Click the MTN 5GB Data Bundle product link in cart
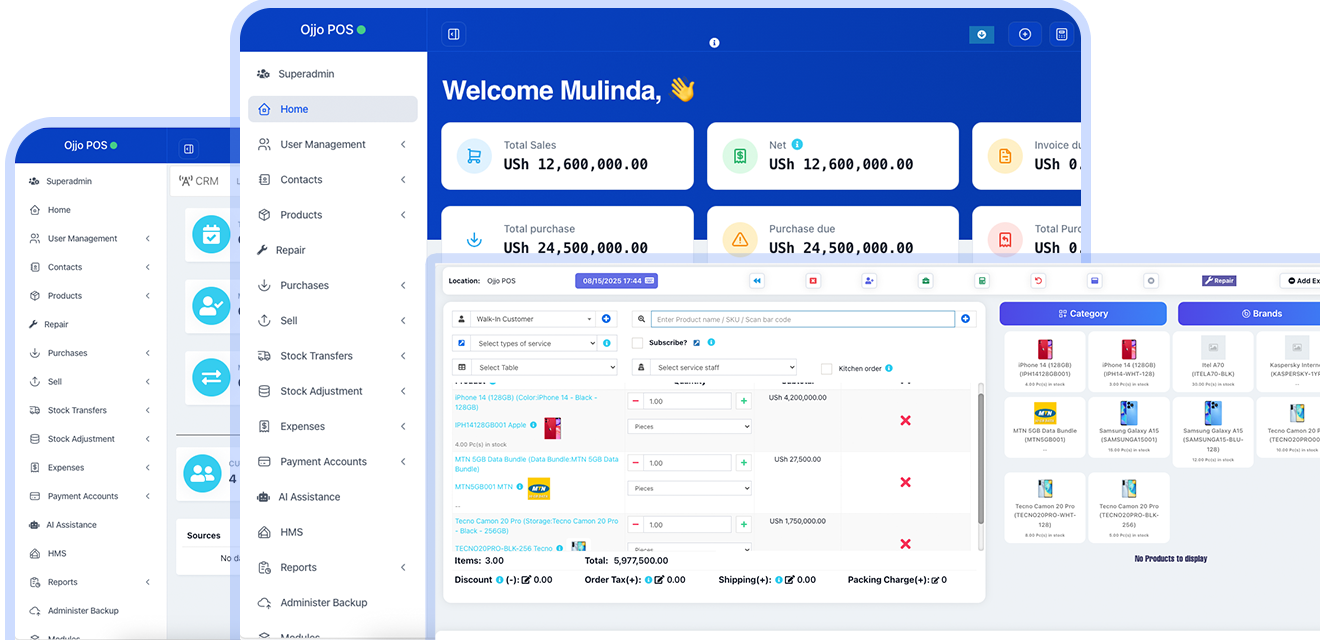This screenshot has height=640, width=1320. pos(537,464)
